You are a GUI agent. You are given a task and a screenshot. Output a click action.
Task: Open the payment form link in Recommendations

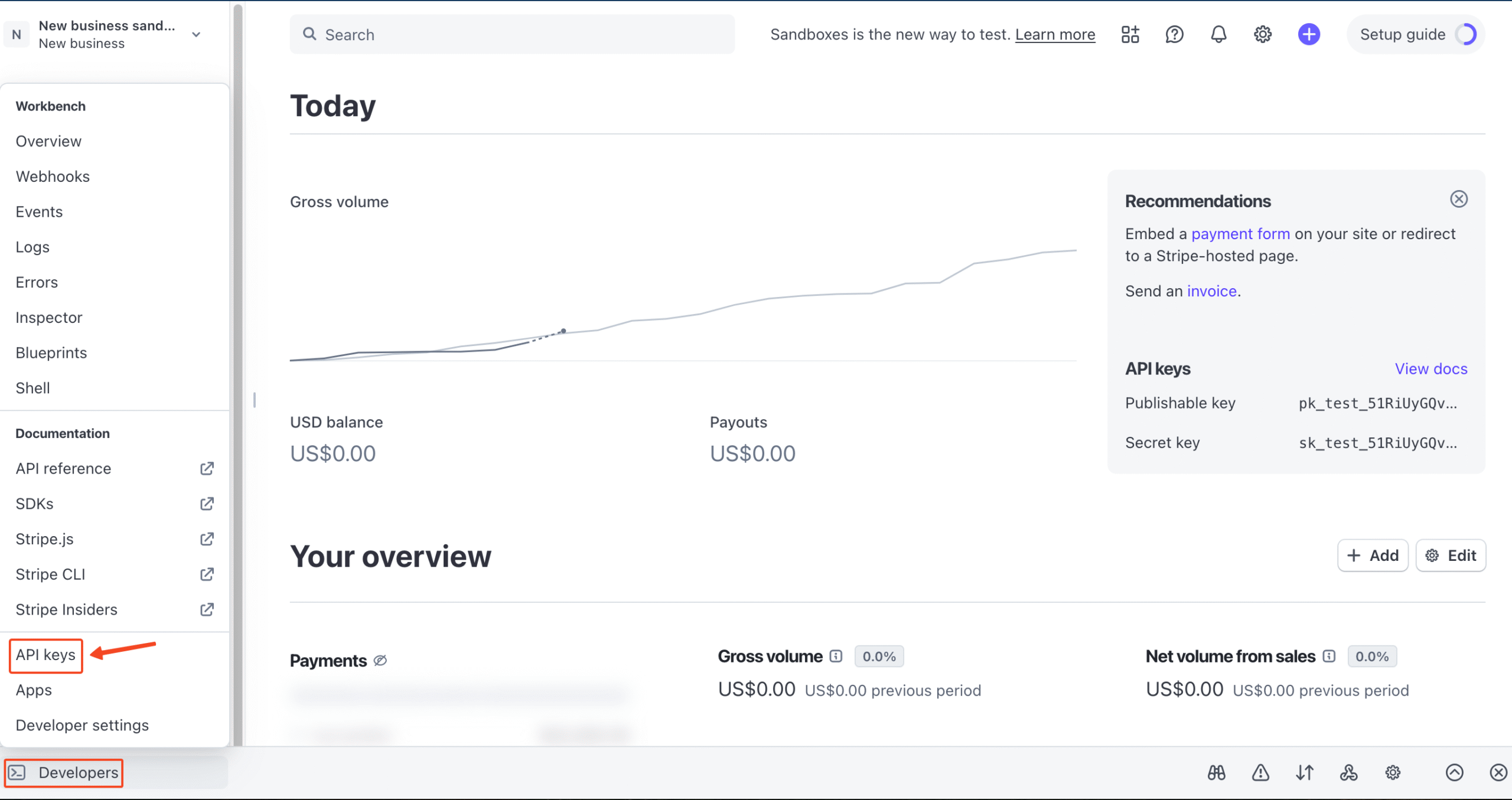click(1240, 234)
